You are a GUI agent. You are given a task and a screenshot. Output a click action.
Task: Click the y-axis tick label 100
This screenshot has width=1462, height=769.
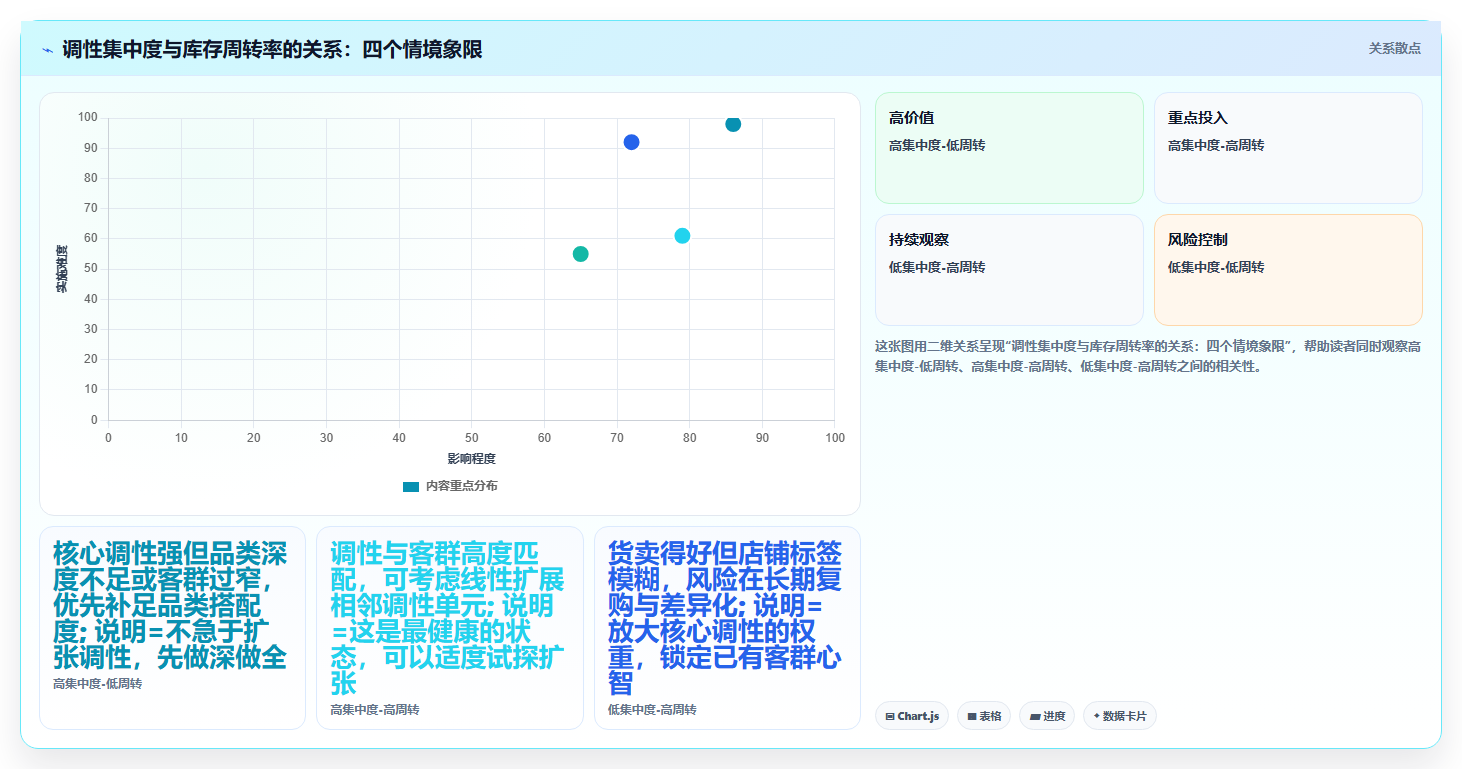coord(88,118)
